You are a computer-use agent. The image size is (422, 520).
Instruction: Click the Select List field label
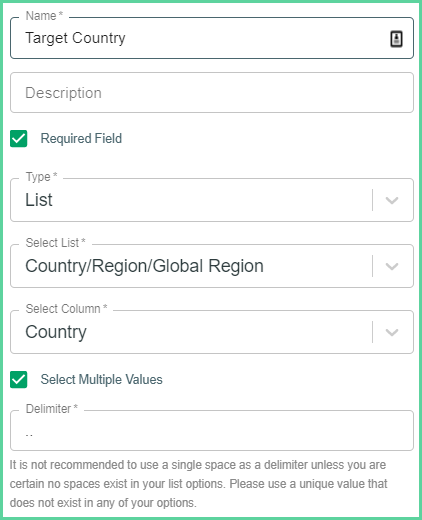55,243
